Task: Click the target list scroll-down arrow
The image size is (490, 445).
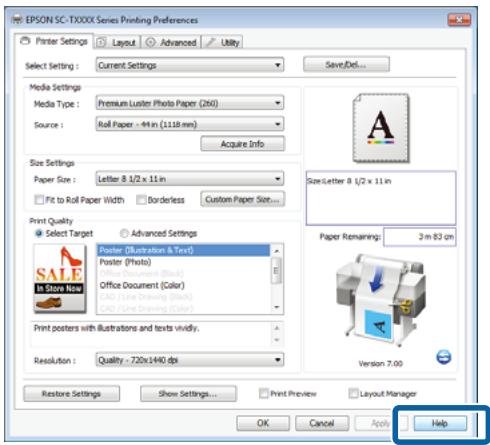Action: 277,307
